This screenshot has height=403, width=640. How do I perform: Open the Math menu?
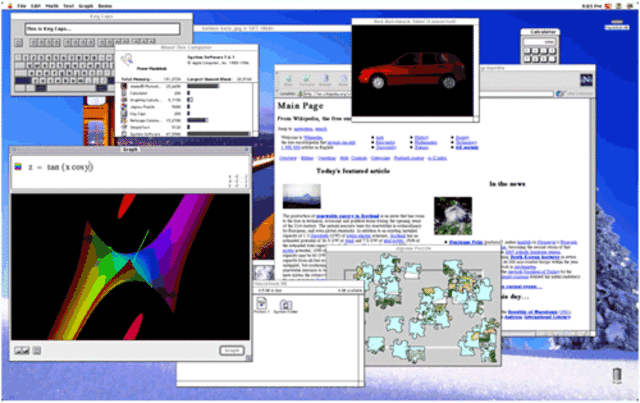[x=52, y=6]
